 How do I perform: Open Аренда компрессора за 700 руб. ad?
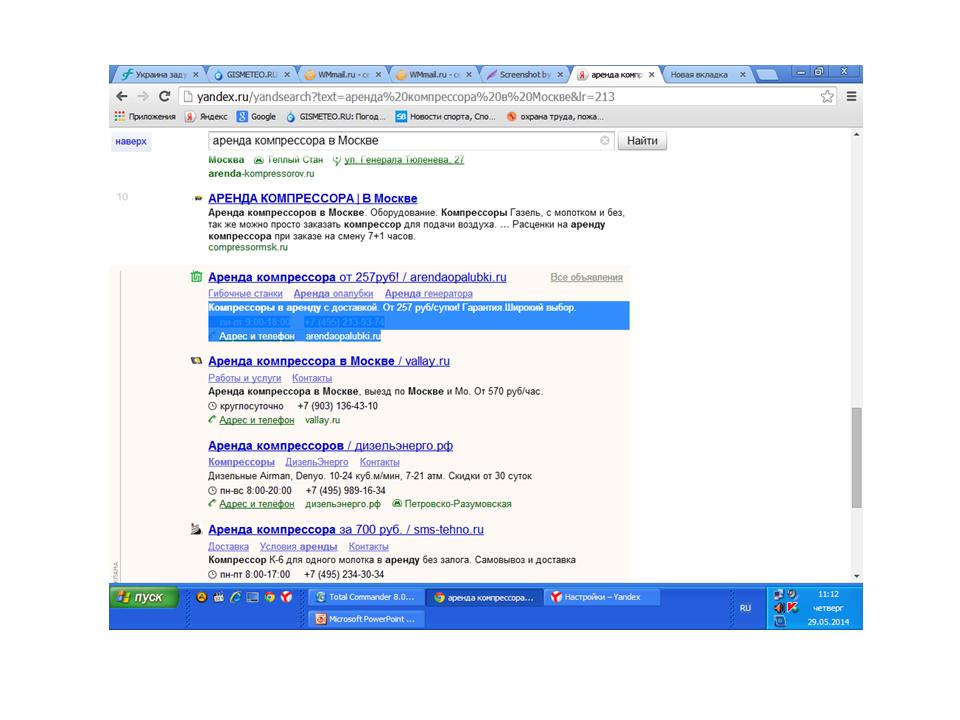[346, 530]
